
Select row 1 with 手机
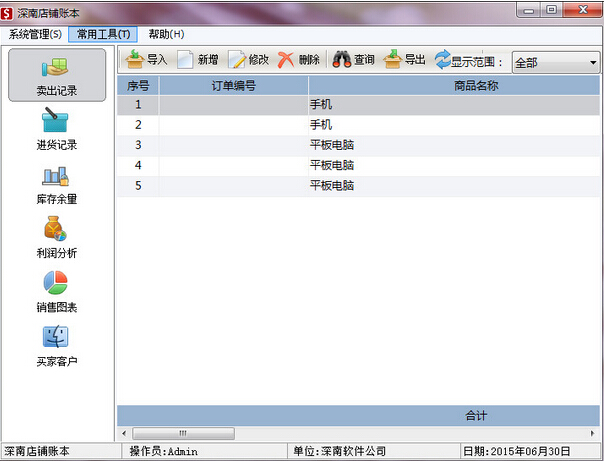[x=359, y=105]
